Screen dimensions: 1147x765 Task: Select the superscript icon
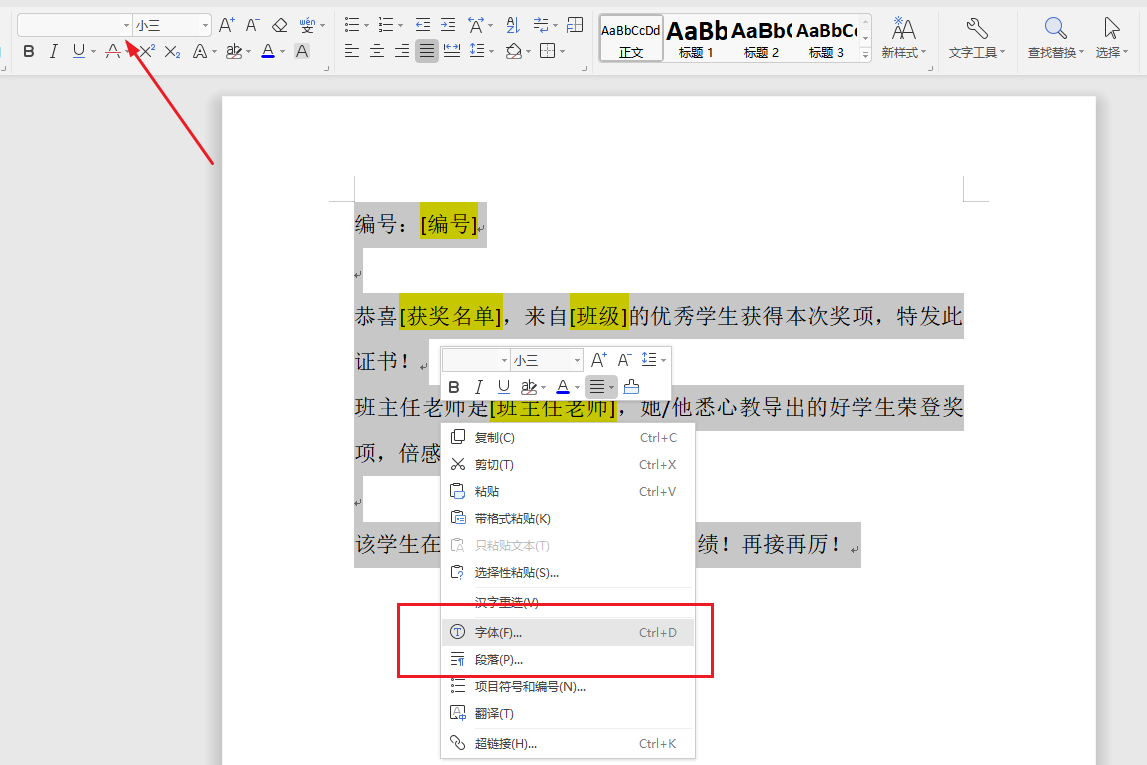click(148, 50)
